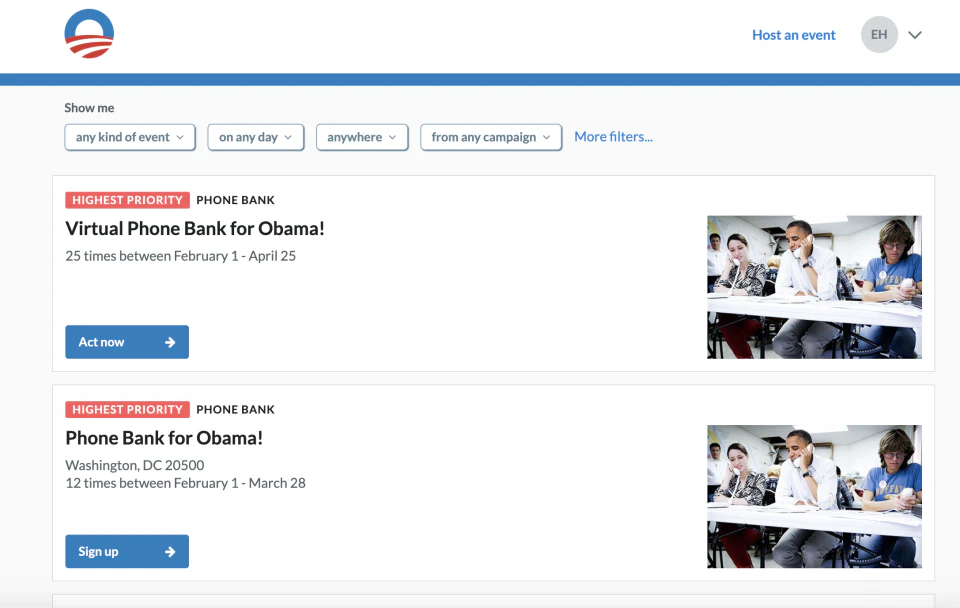Click the photo on the Phone Bank for Obama card
This screenshot has width=960, height=608.
click(814, 496)
